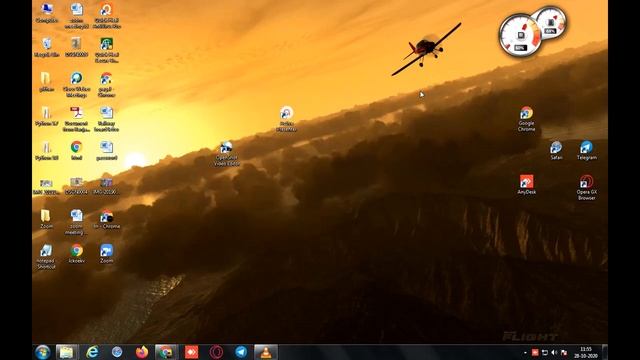Switch to VLC media player in taskbar
The height and width of the screenshot is (360, 640).
266,352
